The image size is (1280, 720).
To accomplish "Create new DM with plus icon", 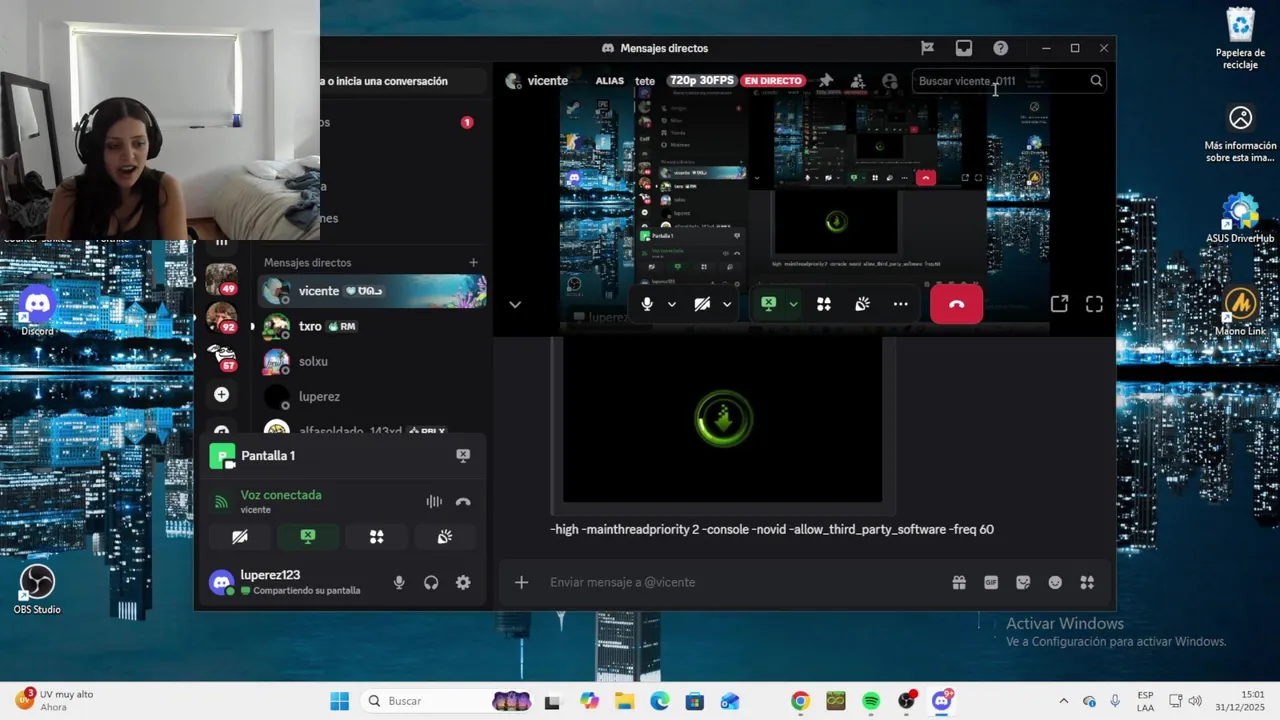I will (x=473, y=262).
